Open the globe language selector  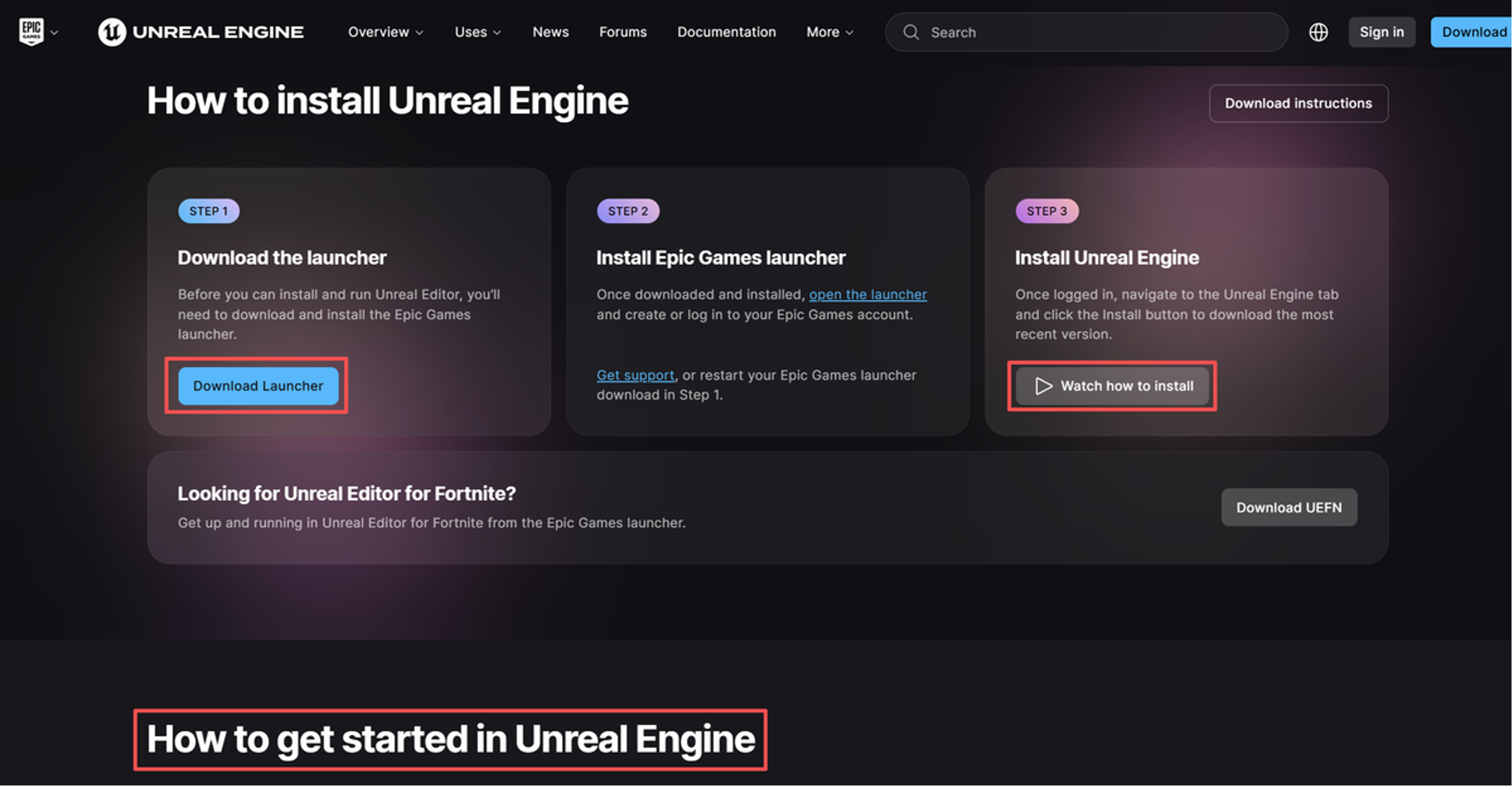1318,32
